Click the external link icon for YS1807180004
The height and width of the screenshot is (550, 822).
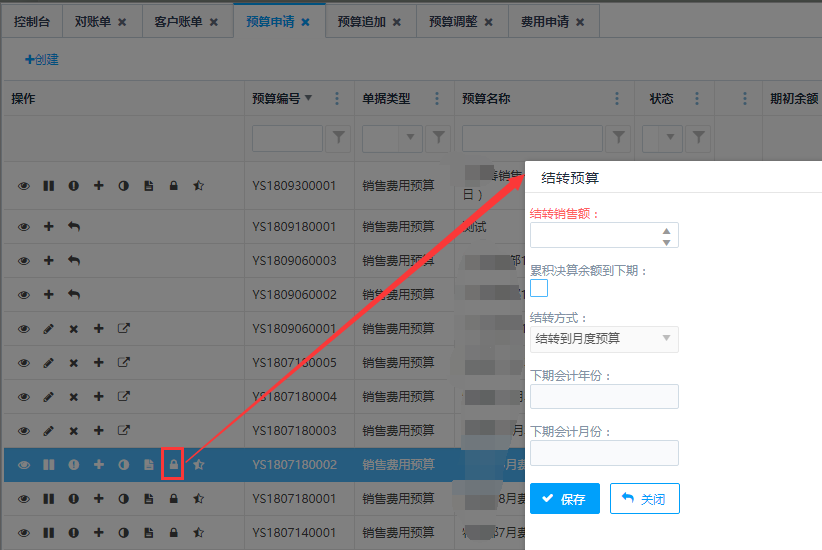pyautogui.click(x=124, y=397)
